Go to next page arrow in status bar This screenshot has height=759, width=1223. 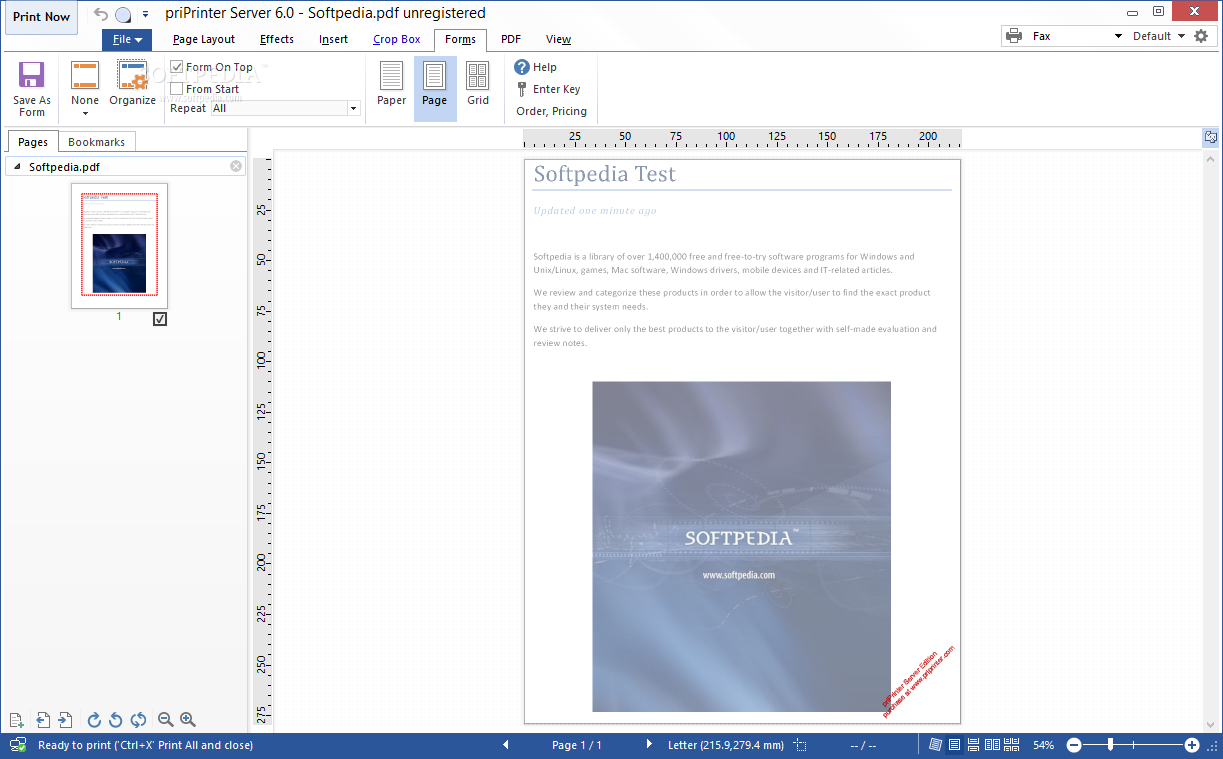[x=648, y=745]
